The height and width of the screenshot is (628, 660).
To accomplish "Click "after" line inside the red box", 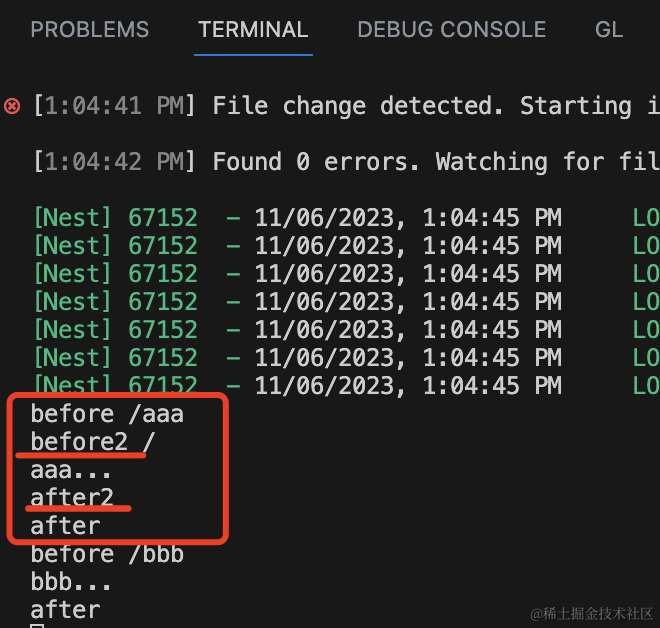I will [65, 525].
